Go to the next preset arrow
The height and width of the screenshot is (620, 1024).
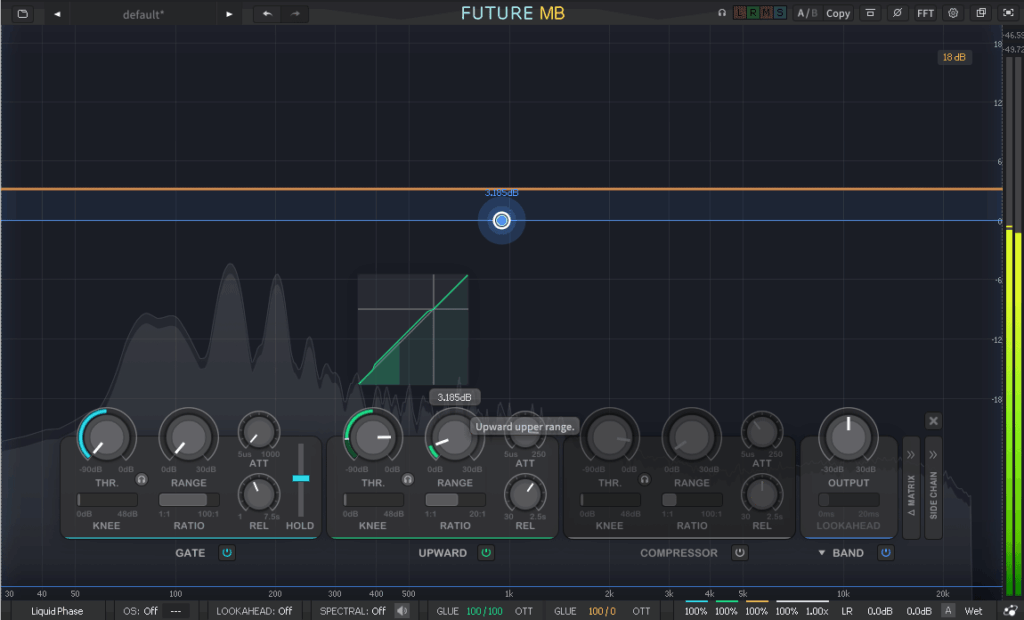coord(229,14)
